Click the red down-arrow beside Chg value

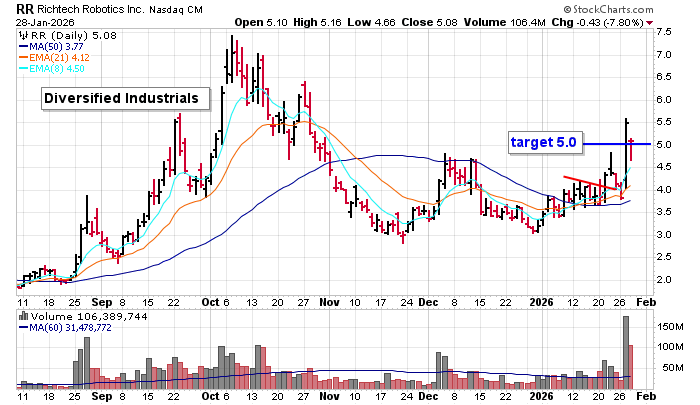click(680, 22)
